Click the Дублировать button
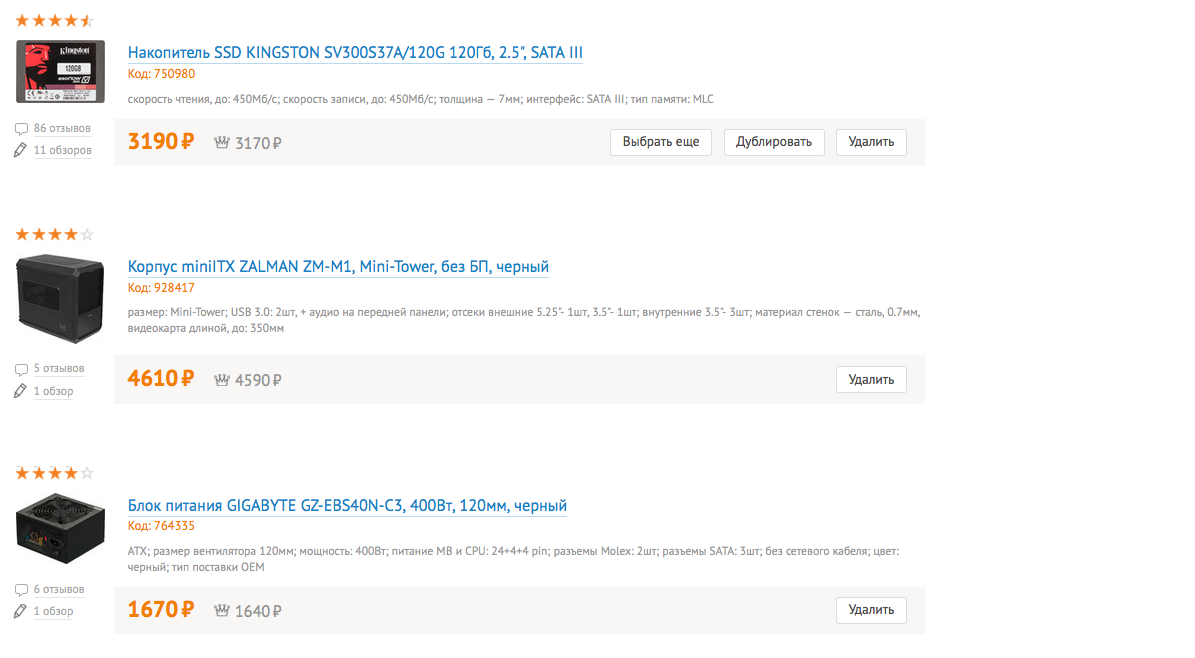 click(774, 142)
